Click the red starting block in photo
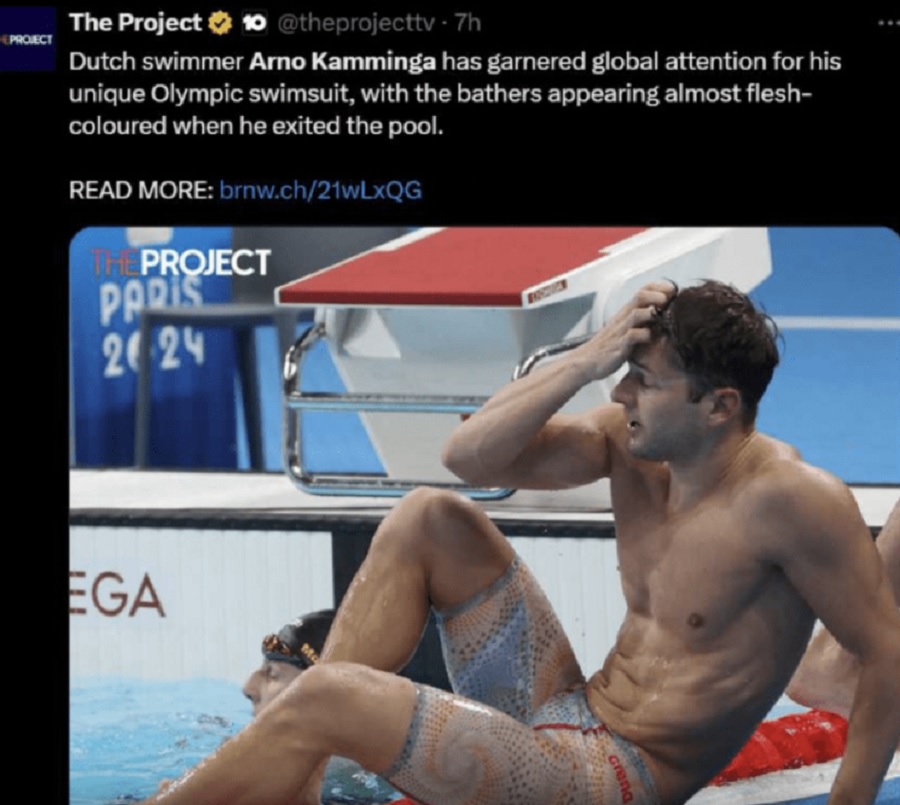This screenshot has height=805, width=900. (x=459, y=266)
